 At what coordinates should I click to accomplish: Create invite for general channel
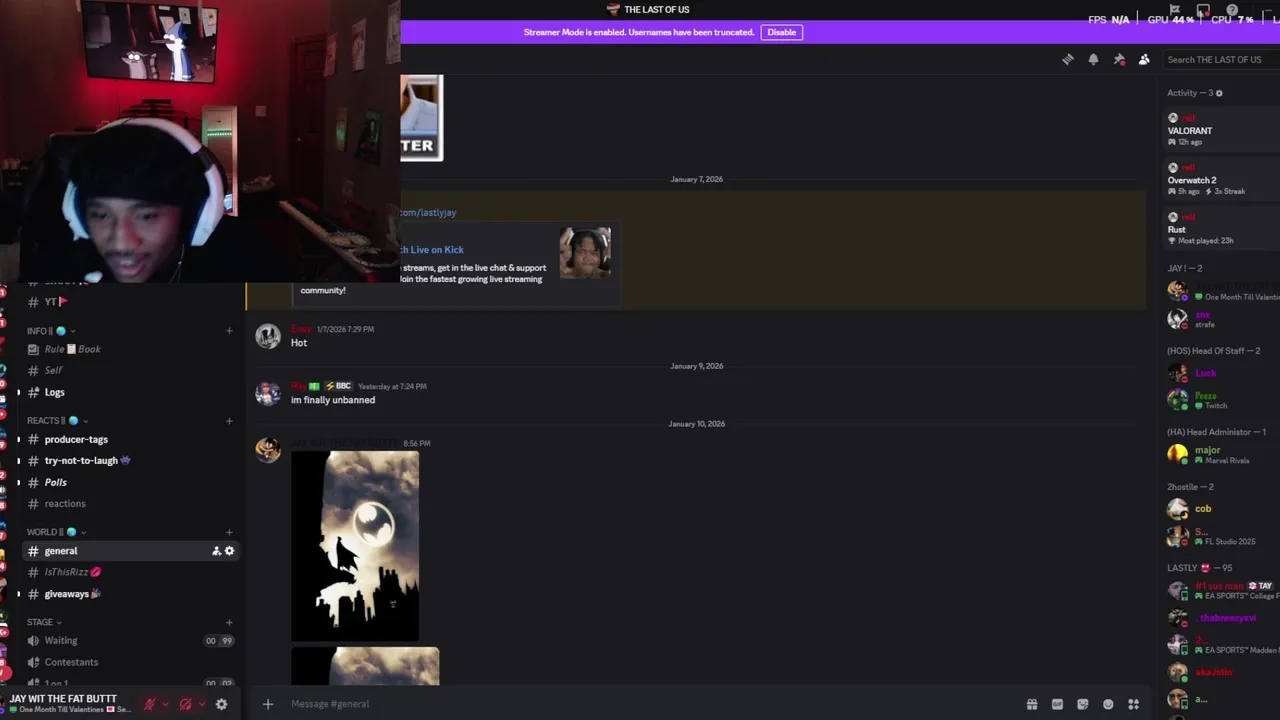click(216, 551)
